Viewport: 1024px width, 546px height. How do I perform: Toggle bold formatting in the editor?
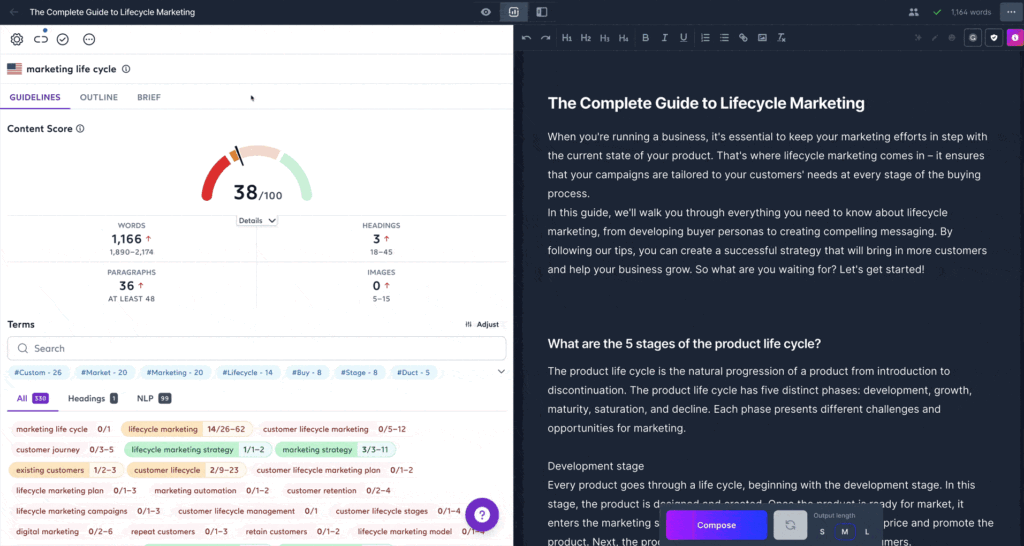pos(646,38)
